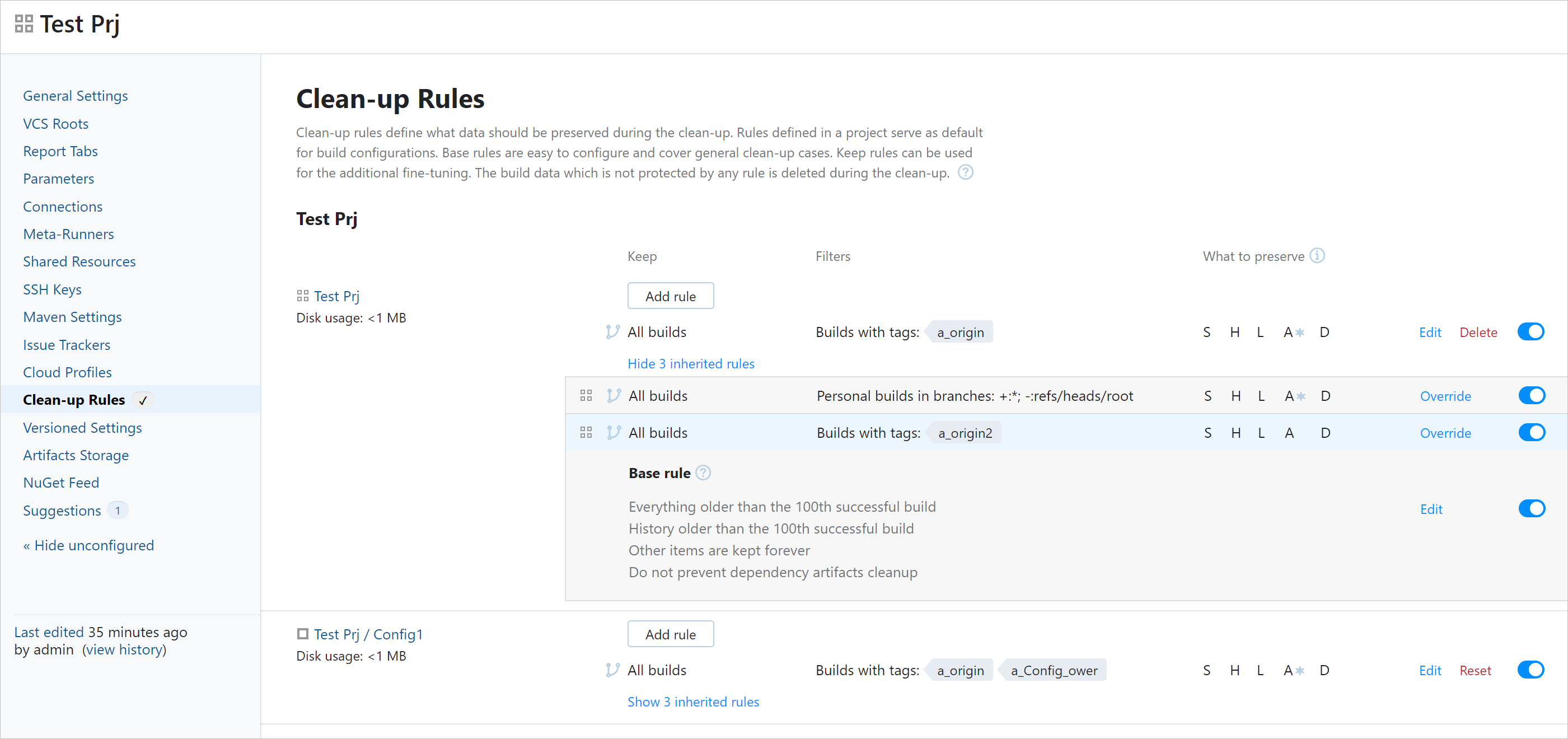Click the grid icon beside the Test Prj rules row
This screenshot has height=739, width=1568.
point(303,295)
